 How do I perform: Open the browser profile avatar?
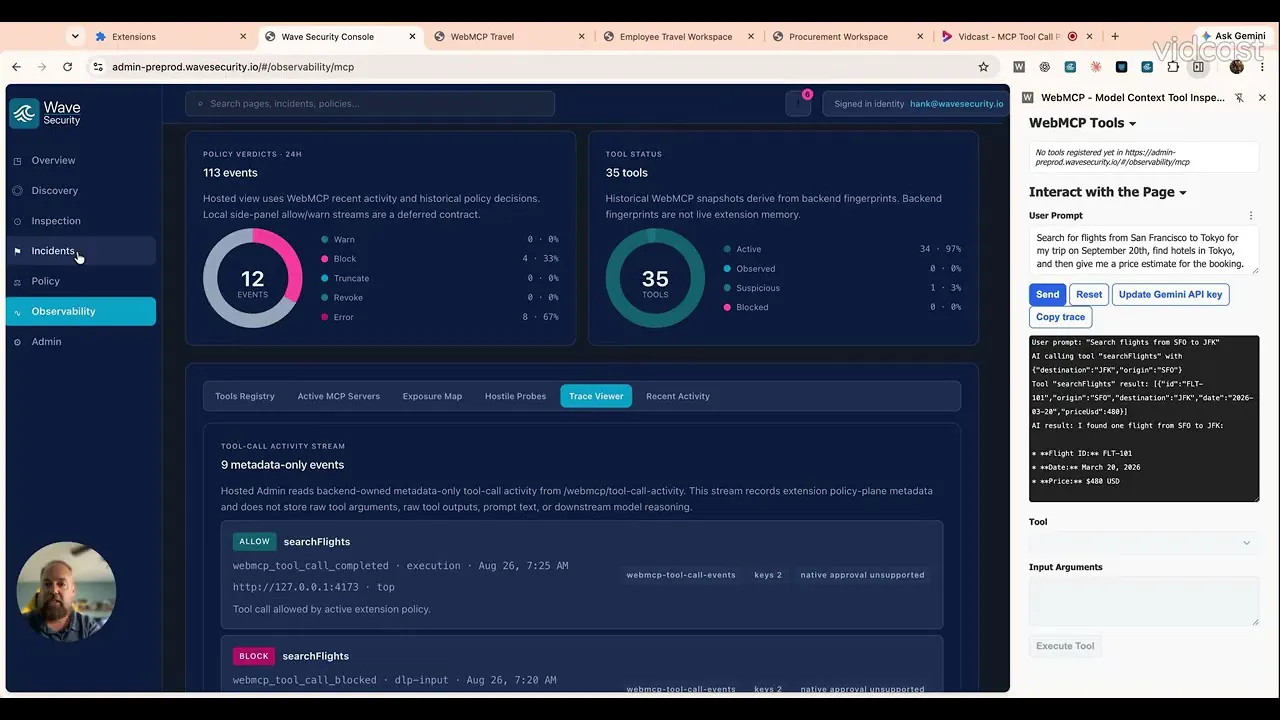tap(1237, 67)
